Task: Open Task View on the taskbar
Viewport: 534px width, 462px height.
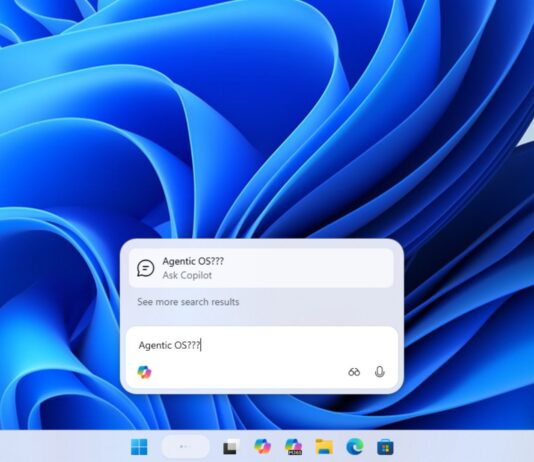Action: coord(231,447)
